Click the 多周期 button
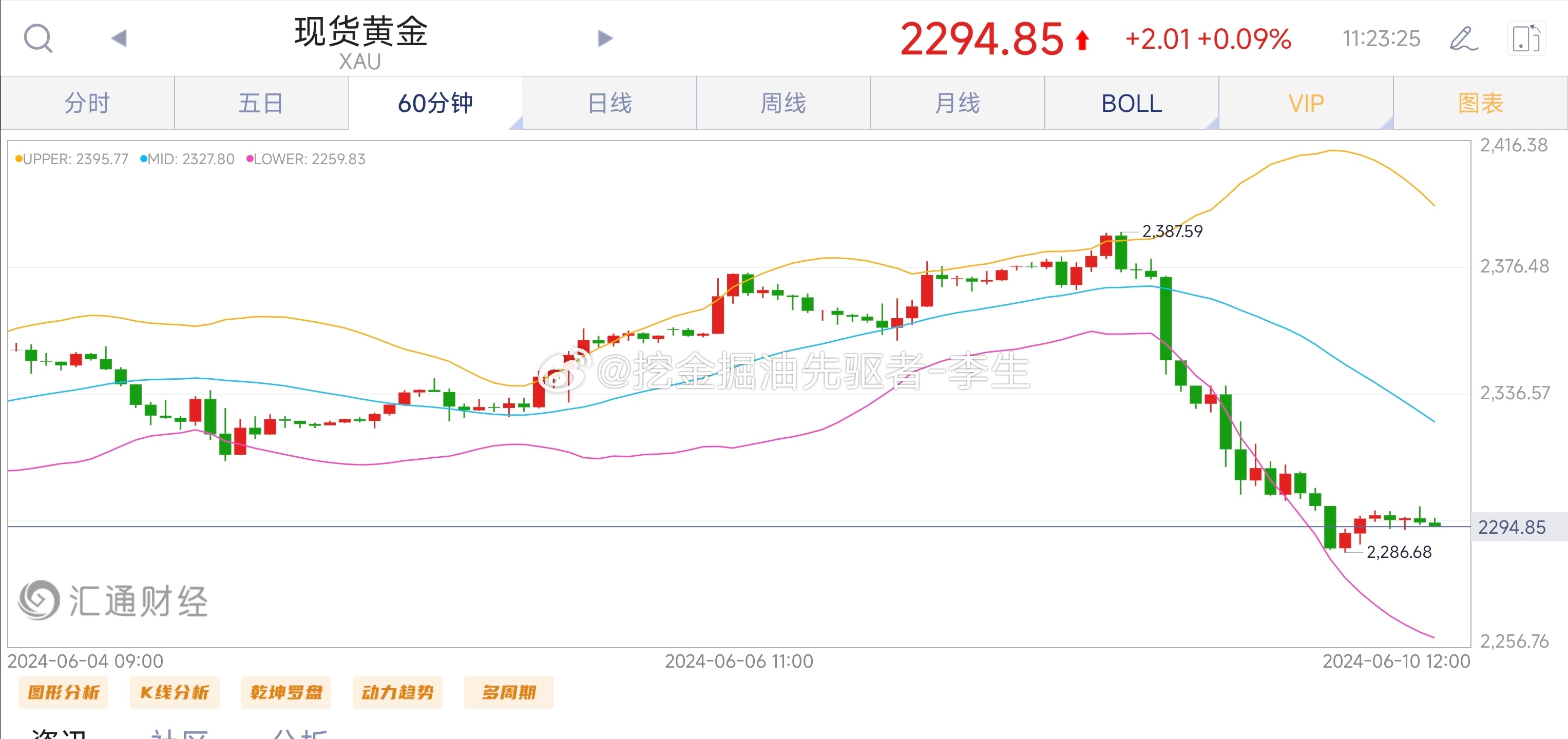Viewport: 1568px width, 739px height. [509, 692]
